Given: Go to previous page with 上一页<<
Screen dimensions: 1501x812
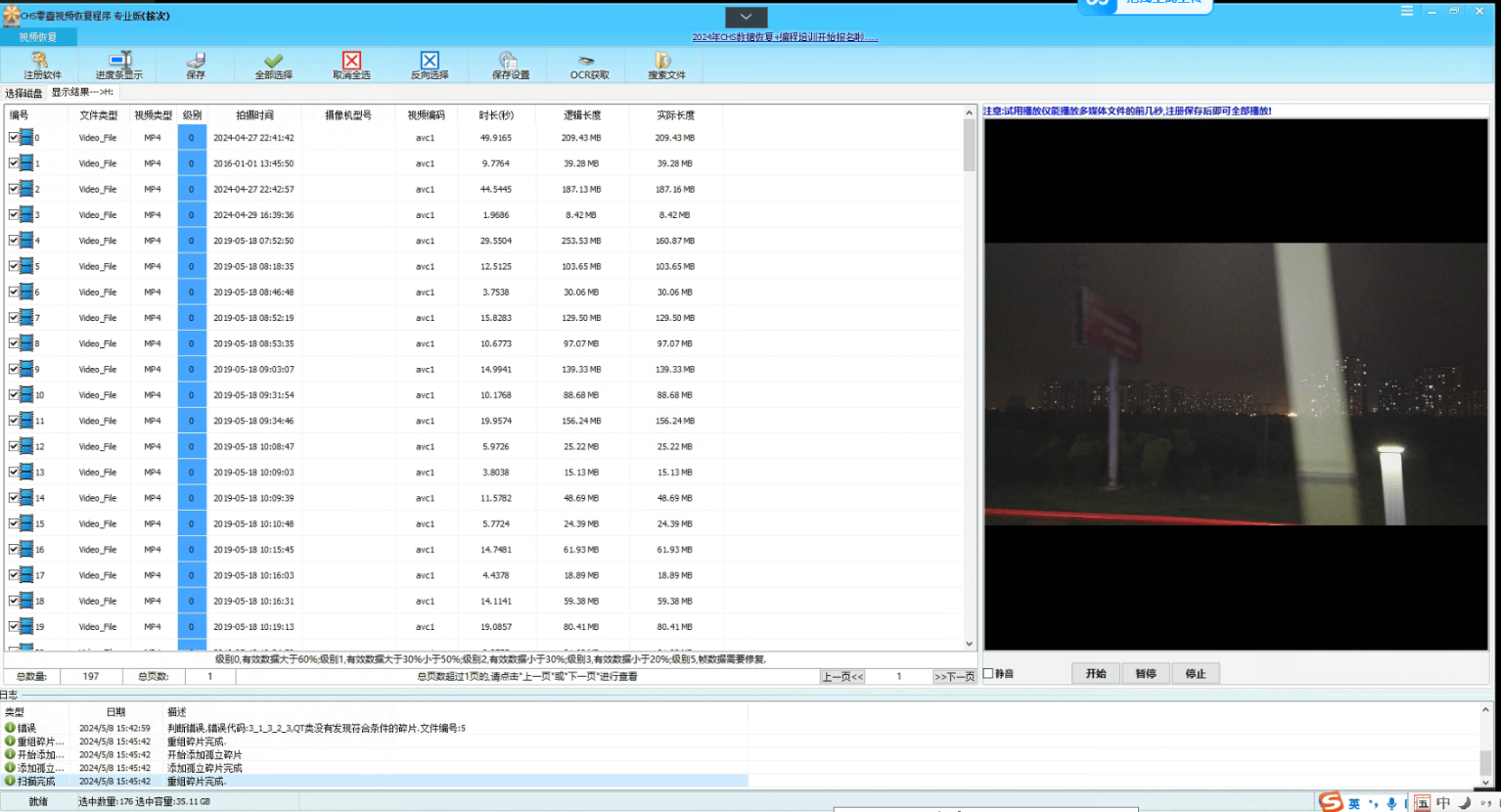Looking at the screenshot, I should coord(842,677).
